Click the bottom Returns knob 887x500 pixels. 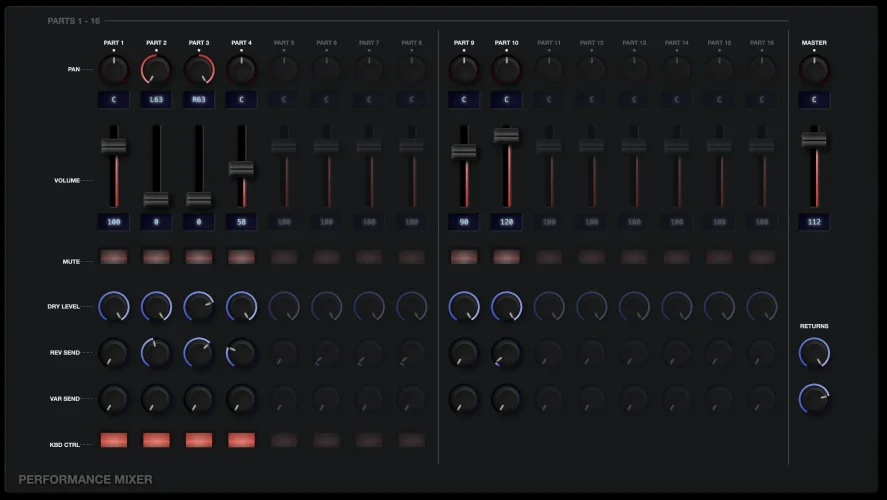click(814, 399)
